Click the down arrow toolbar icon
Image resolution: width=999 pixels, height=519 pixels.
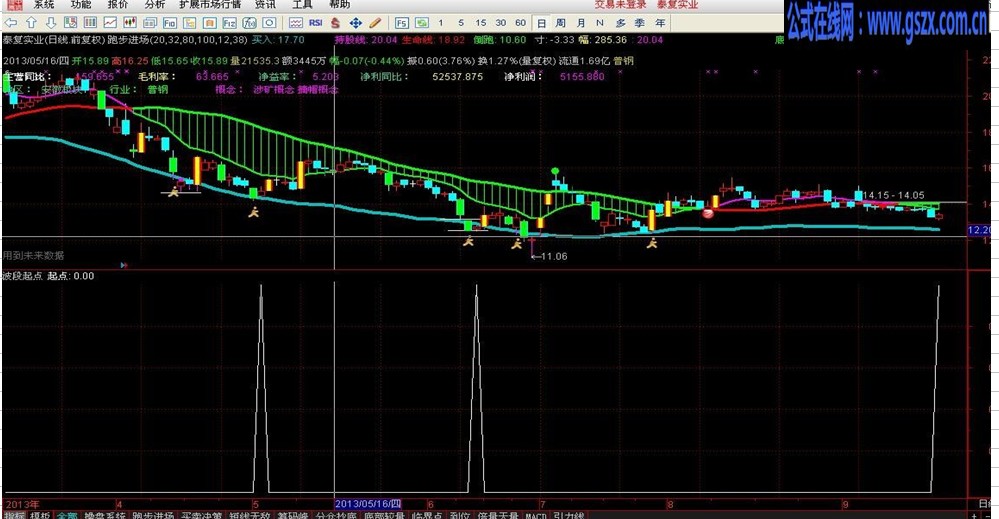51,23
